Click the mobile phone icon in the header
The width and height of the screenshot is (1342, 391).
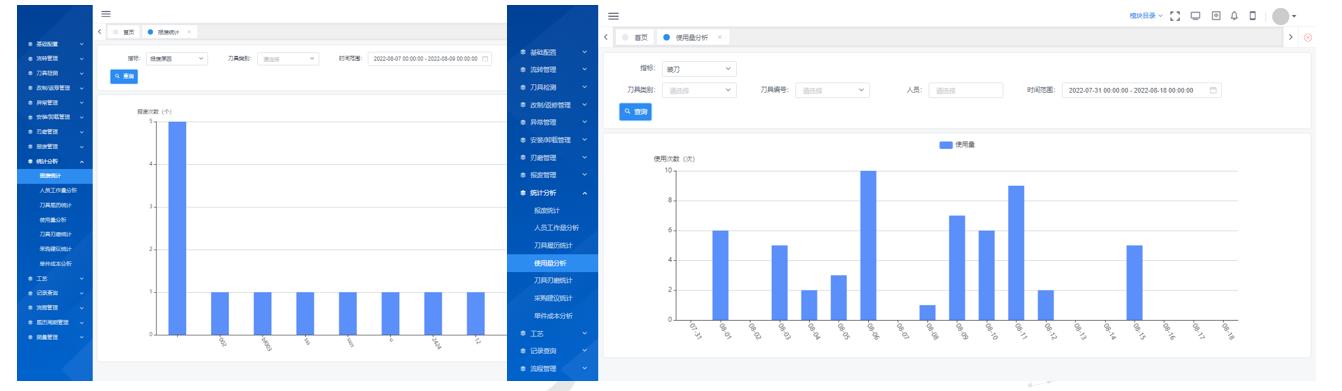click(x=1252, y=16)
